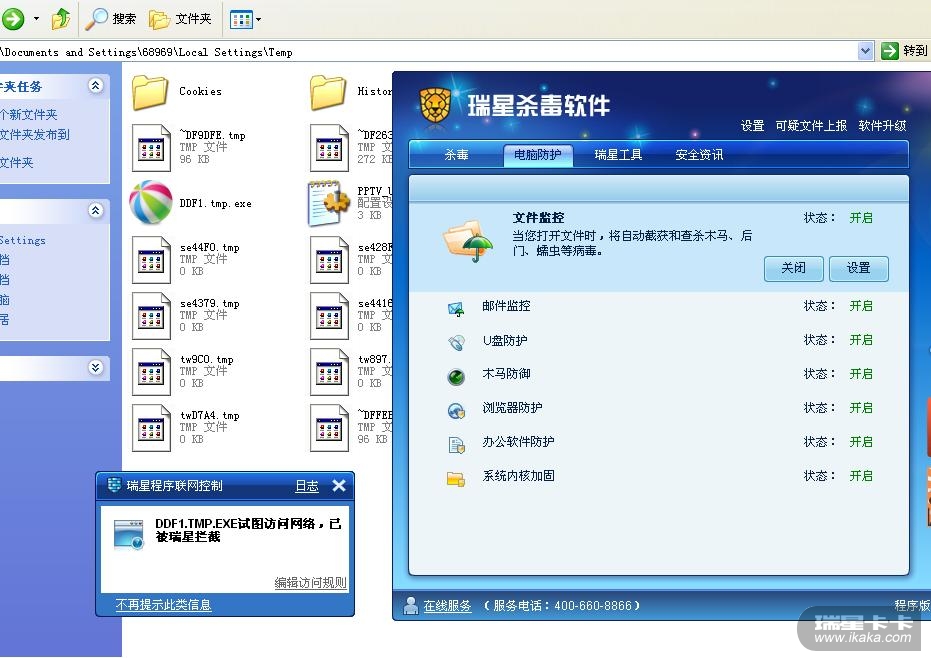This screenshot has height=658, width=931.
Task: Switch to the 杀毒 (antivirus) tab
Action: (456, 155)
